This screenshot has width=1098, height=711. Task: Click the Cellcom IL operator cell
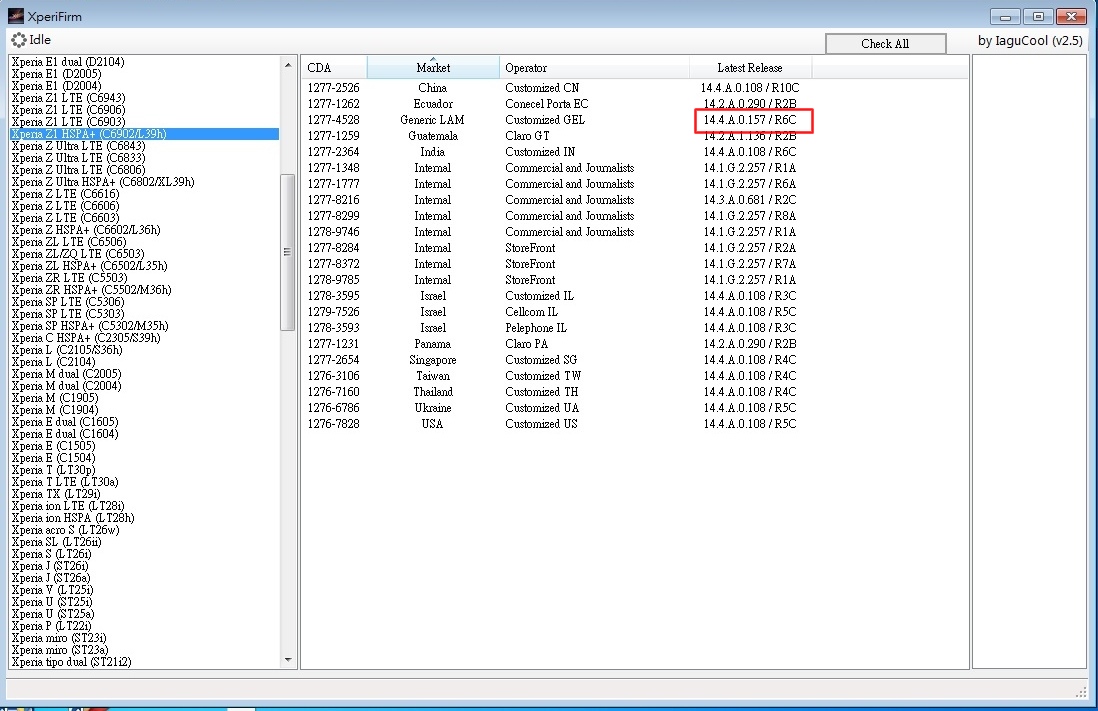[531, 312]
